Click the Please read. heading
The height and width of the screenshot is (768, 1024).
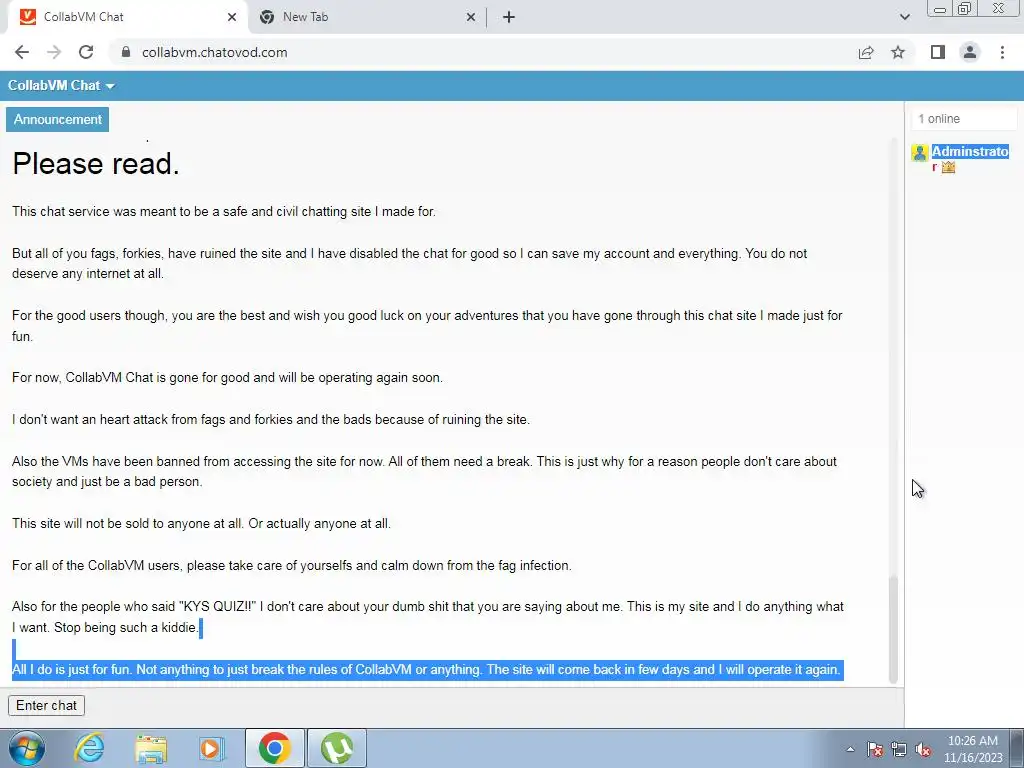pyautogui.click(x=95, y=163)
